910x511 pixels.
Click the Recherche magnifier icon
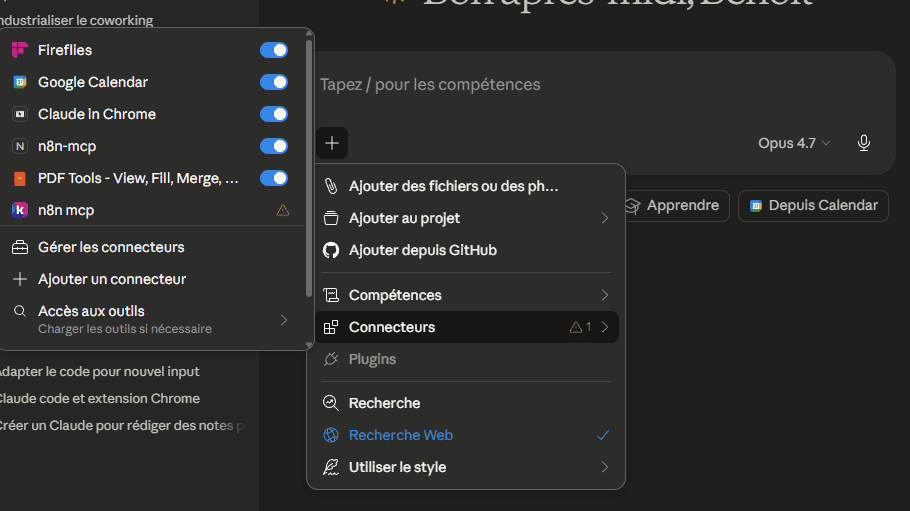pos(331,403)
